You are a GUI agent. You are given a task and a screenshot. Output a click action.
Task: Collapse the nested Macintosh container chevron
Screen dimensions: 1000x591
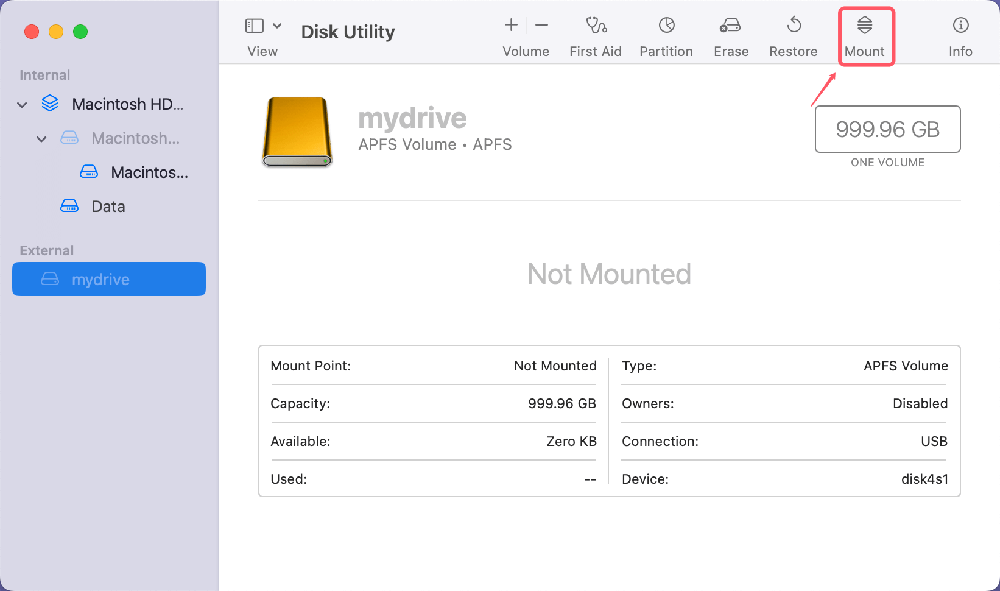(x=41, y=138)
